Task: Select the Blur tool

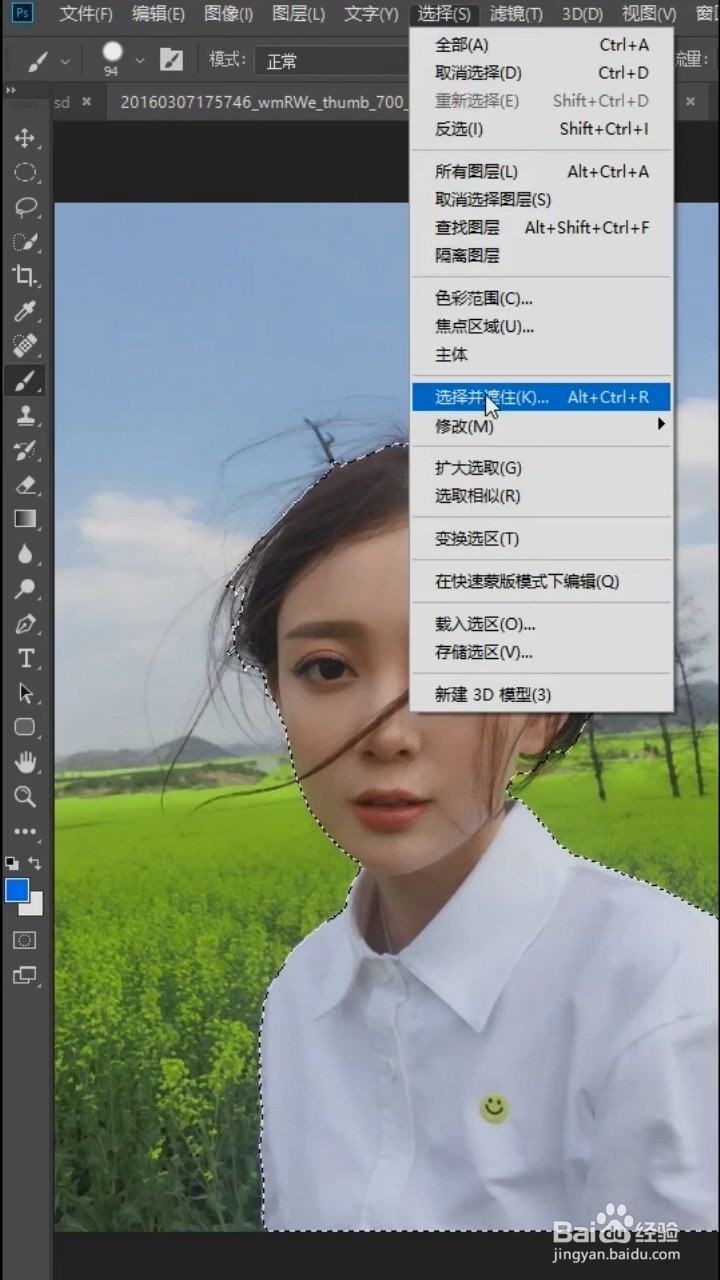Action: point(25,554)
